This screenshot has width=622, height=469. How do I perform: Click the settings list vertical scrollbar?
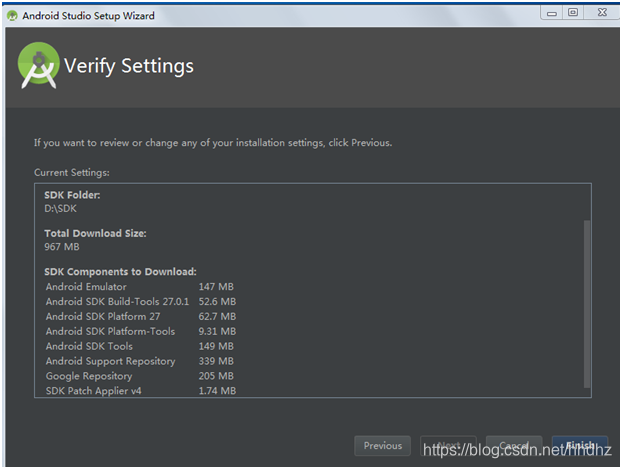tap(587, 304)
